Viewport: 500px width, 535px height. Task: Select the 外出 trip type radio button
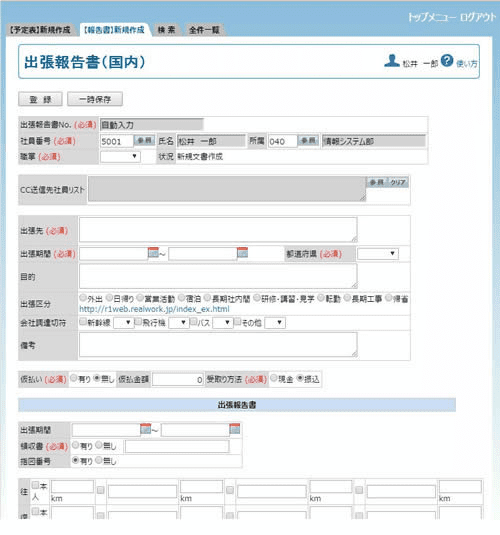(83, 298)
